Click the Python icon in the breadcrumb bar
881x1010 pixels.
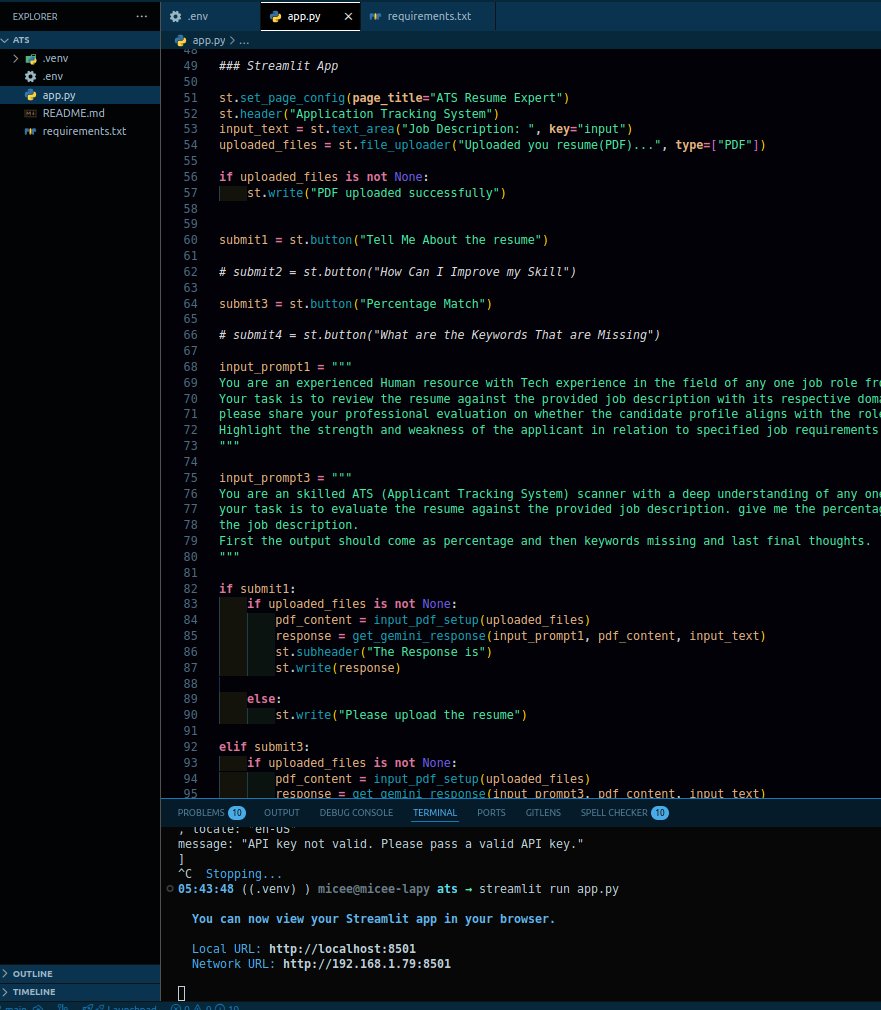(x=181, y=41)
